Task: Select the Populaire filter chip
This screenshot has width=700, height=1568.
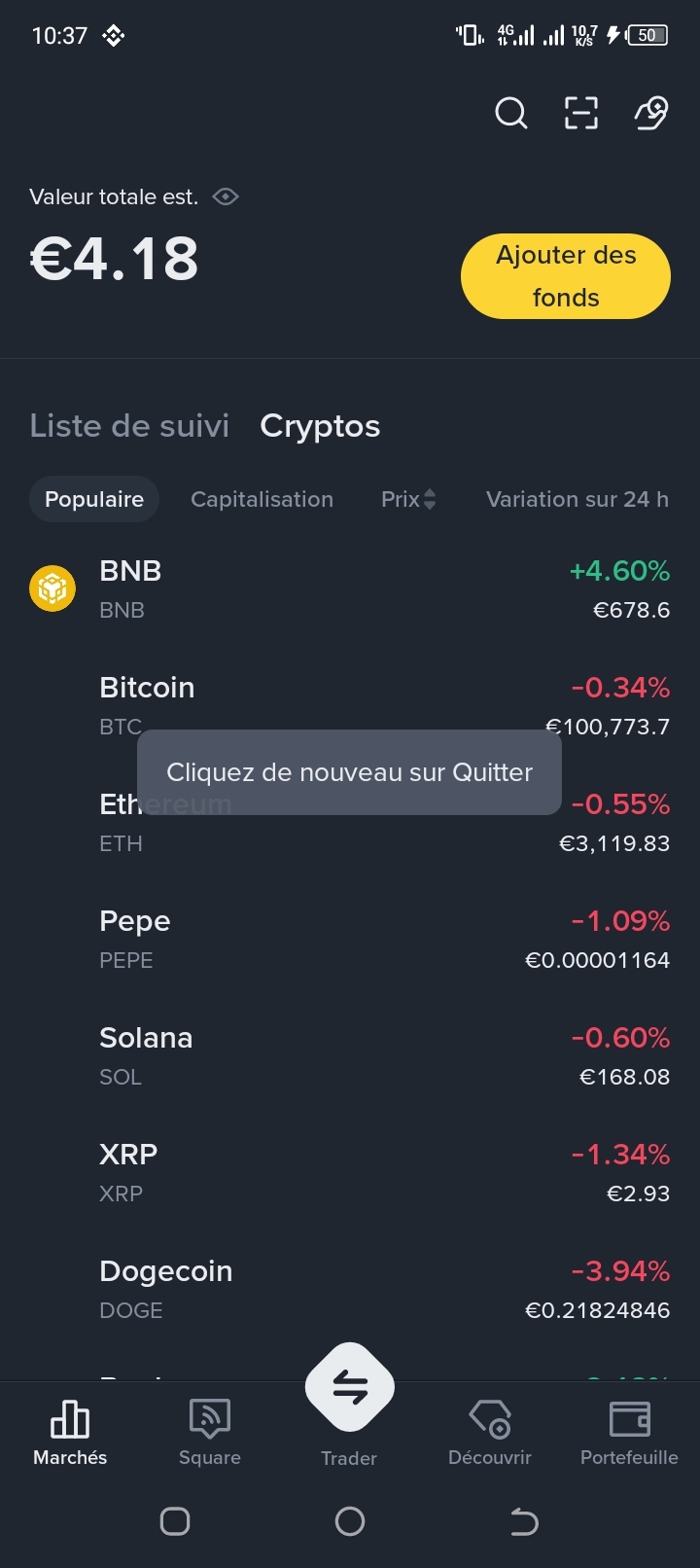Action: [94, 499]
